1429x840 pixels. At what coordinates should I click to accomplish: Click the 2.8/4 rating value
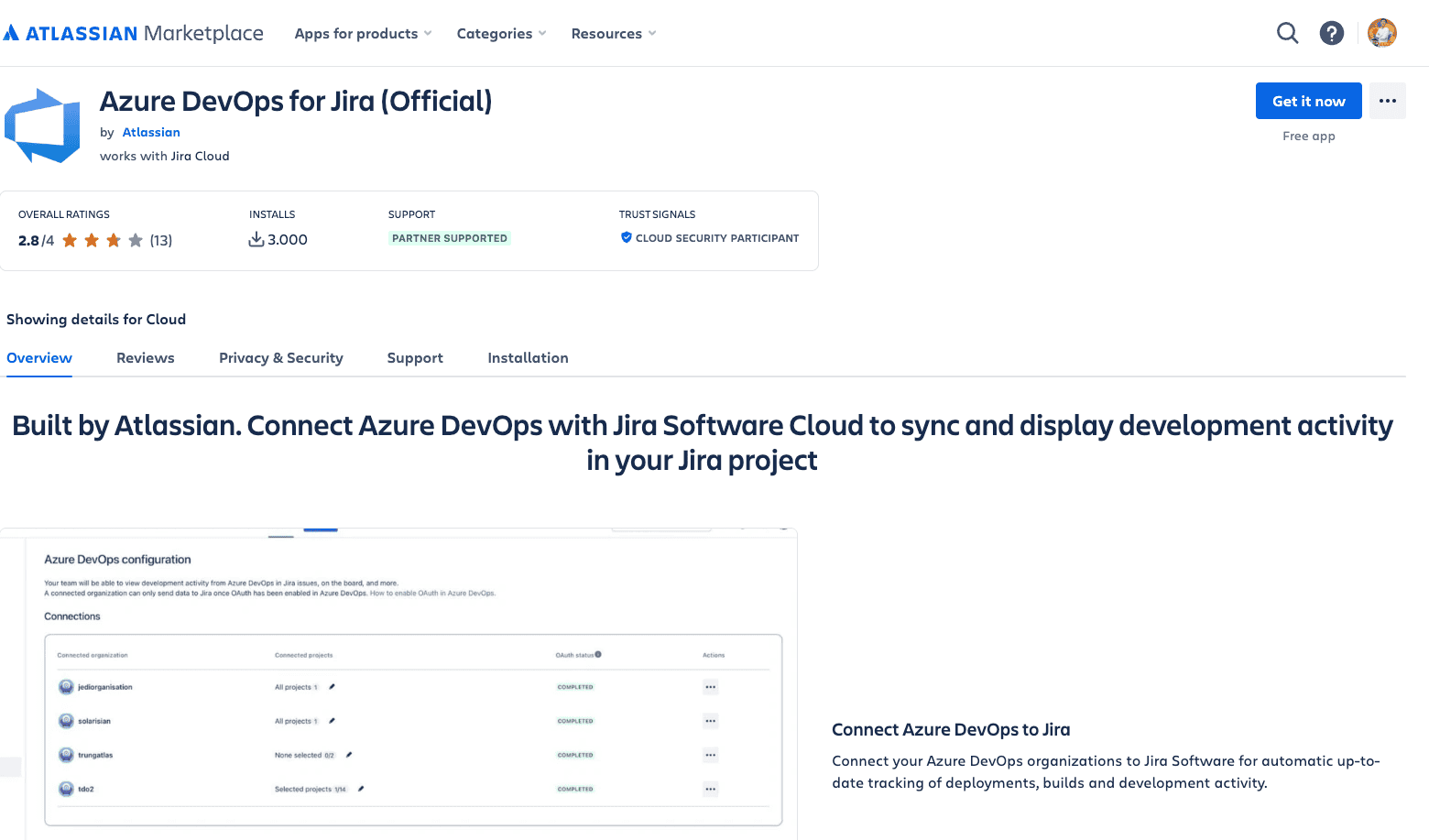(x=37, y=240)
